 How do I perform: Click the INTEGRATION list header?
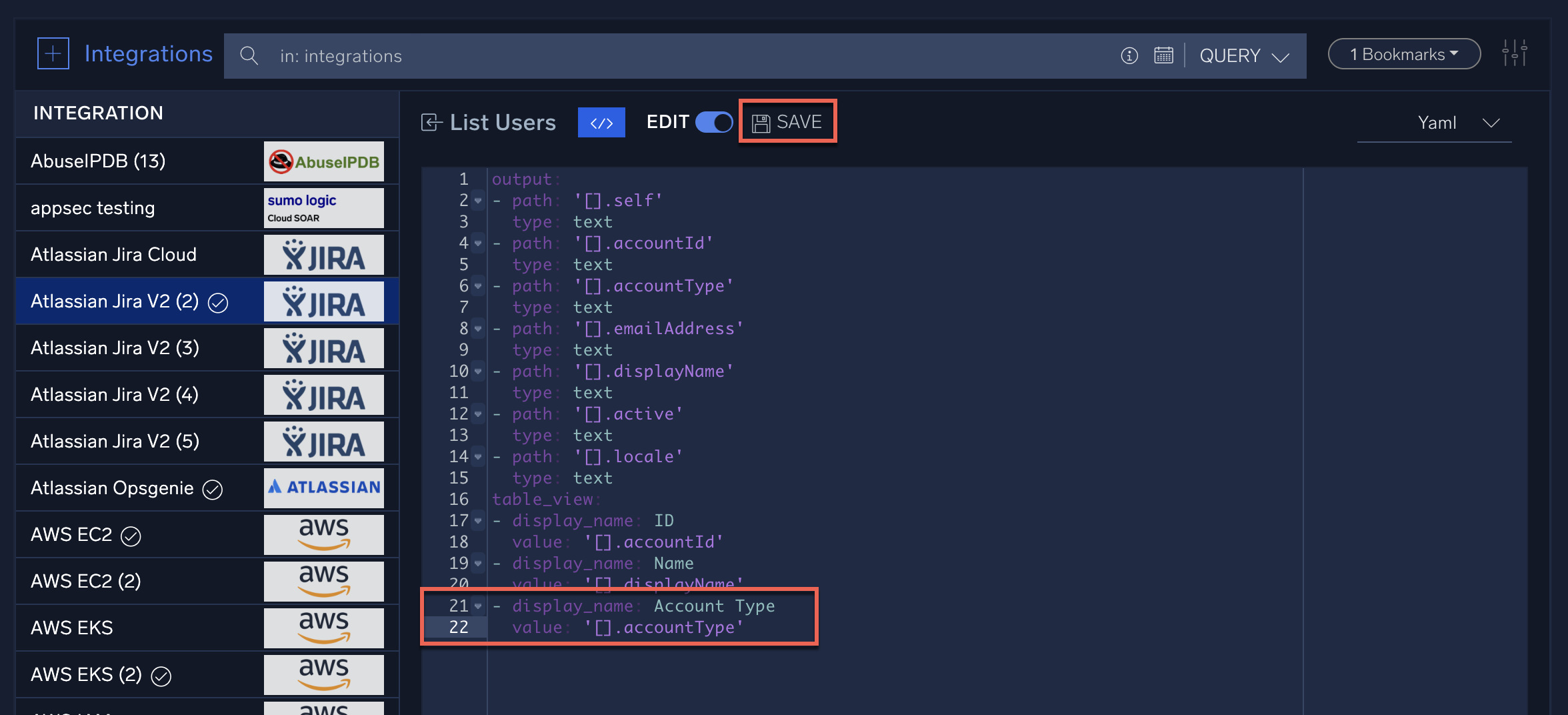(97, 113)
